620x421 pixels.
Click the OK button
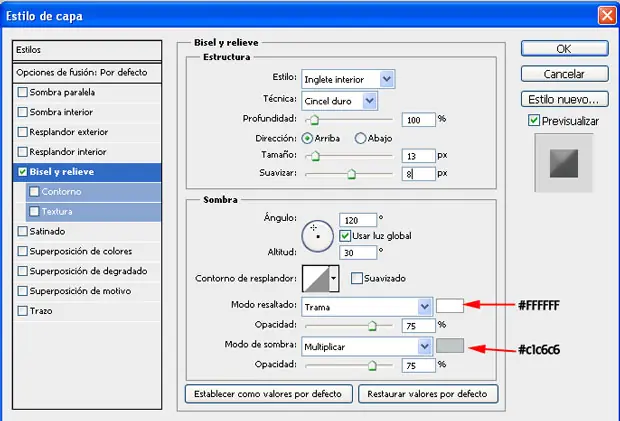click(564, 49)
